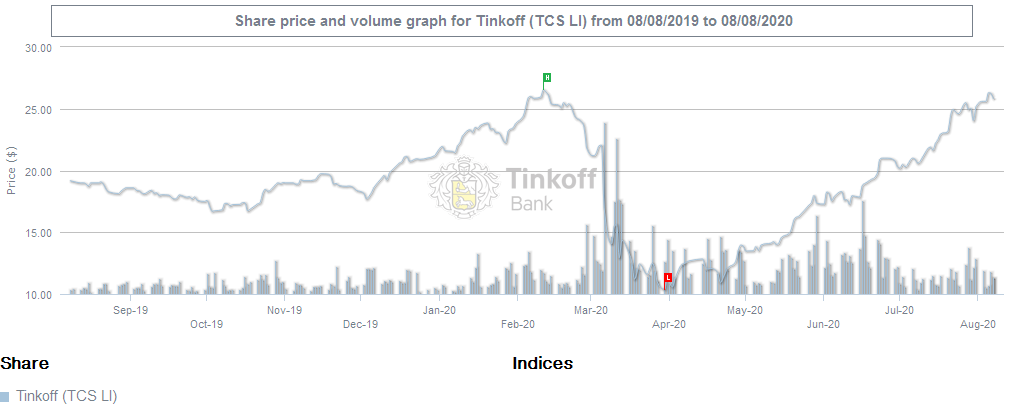Viewport: 1024px width, 416px height.
Task: Select the Share section heading
Action: point(25,363)
